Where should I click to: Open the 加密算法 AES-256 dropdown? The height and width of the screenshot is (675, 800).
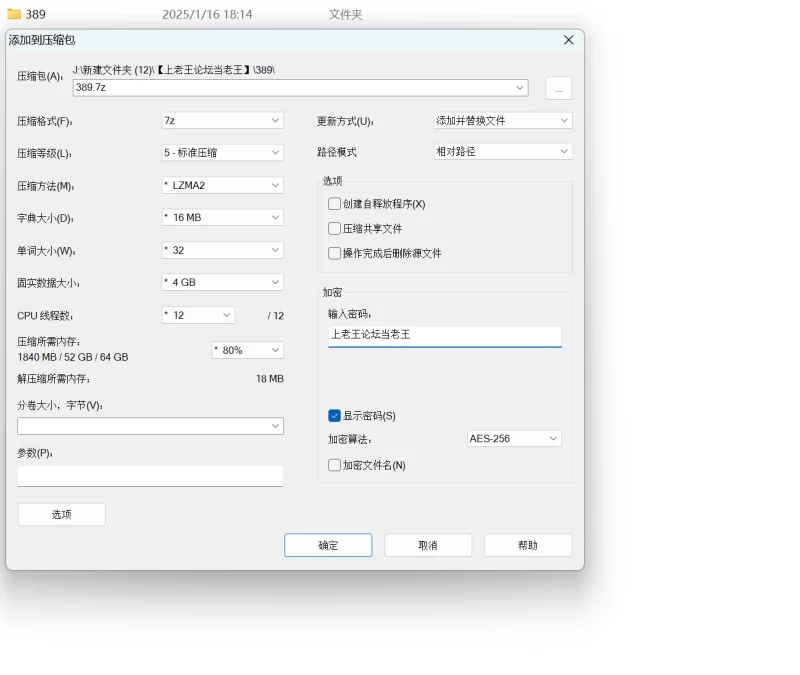point(514,439)
